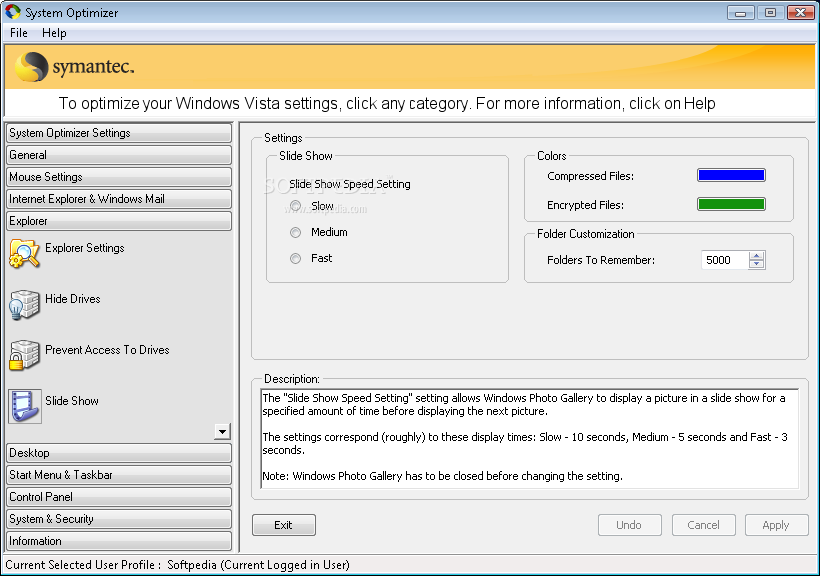Open the File menu
This screenshot has height=576, width=820.
coord(19,33)
